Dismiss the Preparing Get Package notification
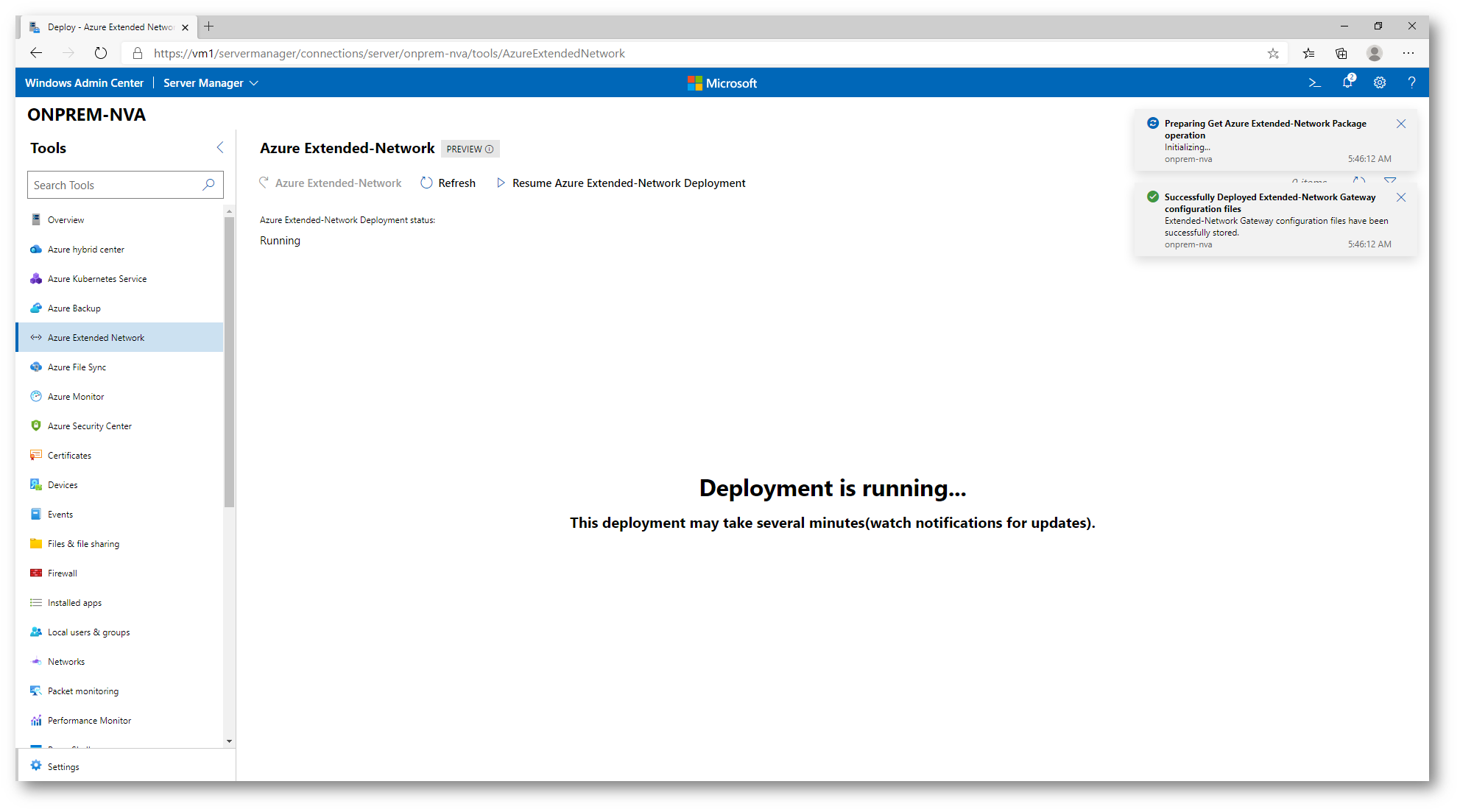This screenshot has height=812, width=1460. 1401,124
